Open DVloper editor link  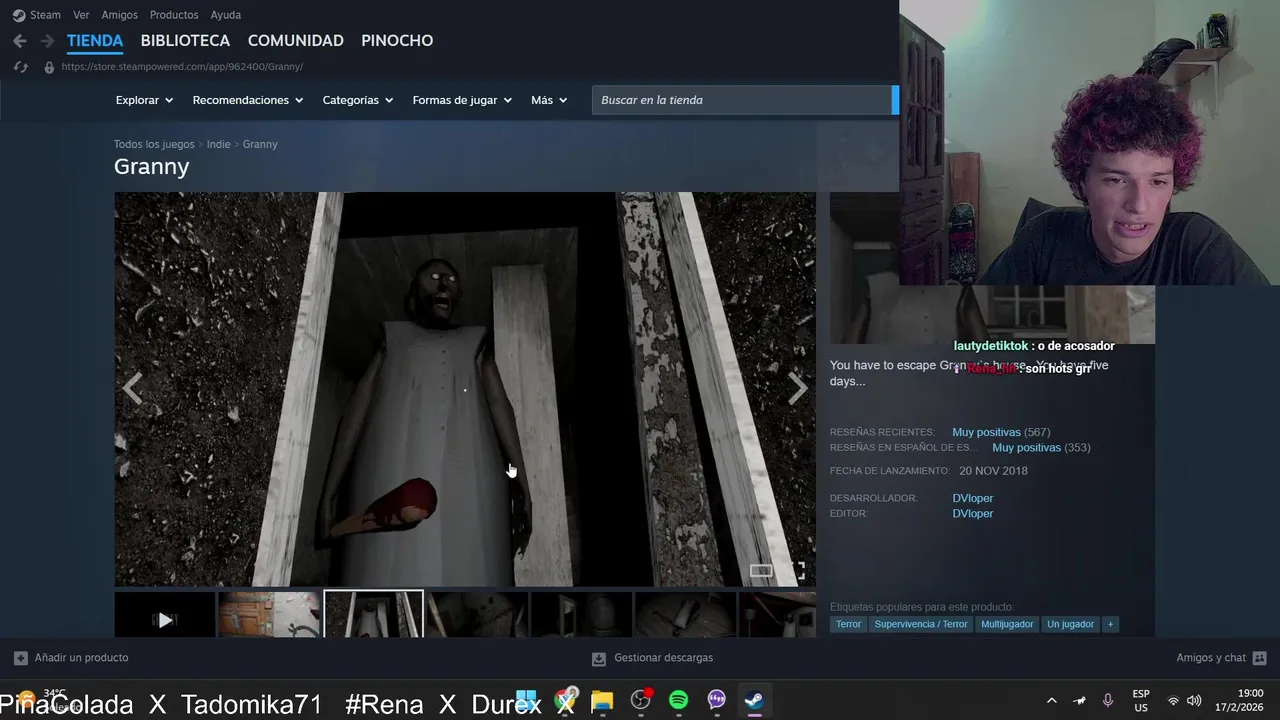point(973,514)
